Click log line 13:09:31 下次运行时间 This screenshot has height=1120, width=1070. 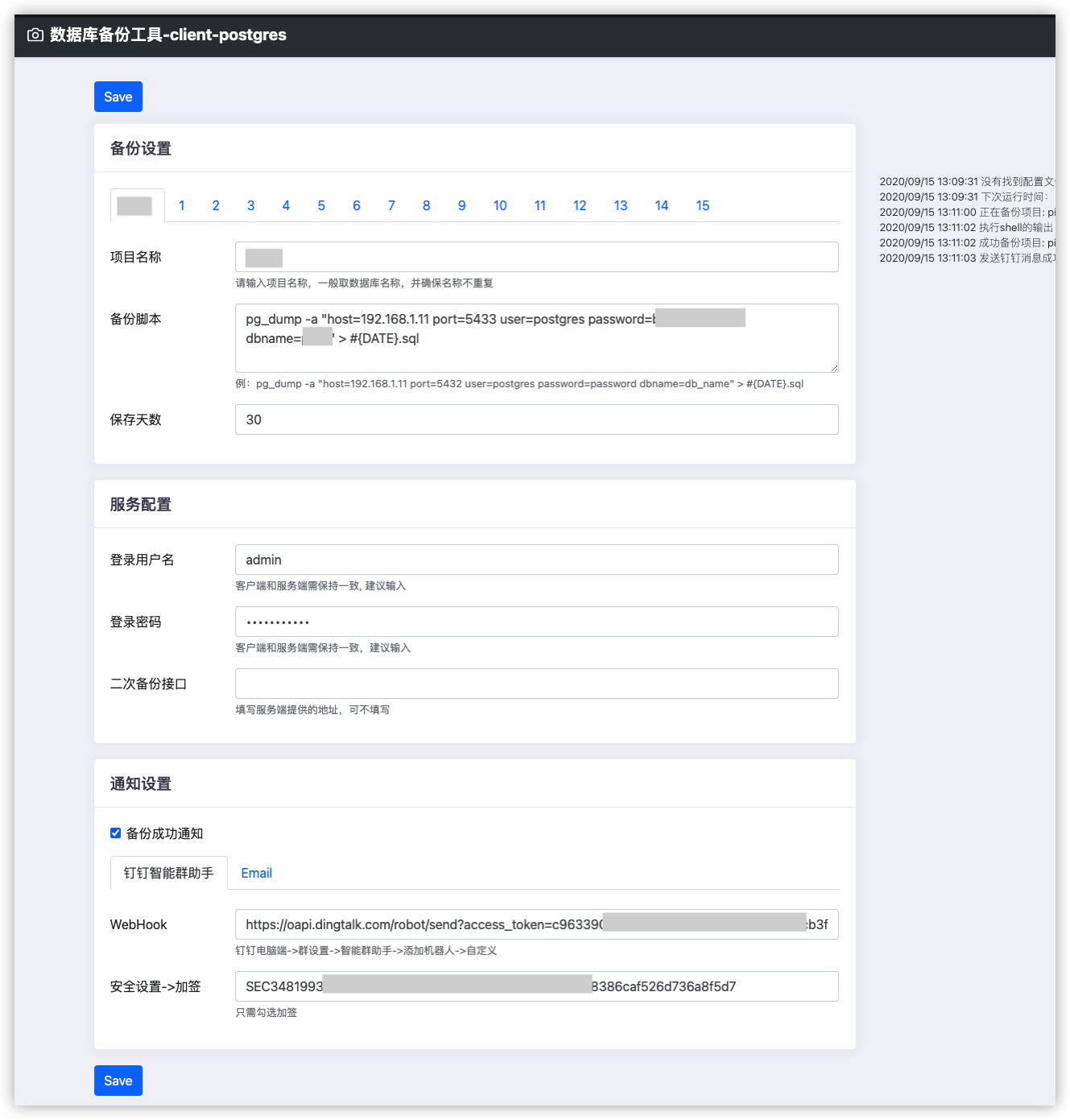point(964,197)
